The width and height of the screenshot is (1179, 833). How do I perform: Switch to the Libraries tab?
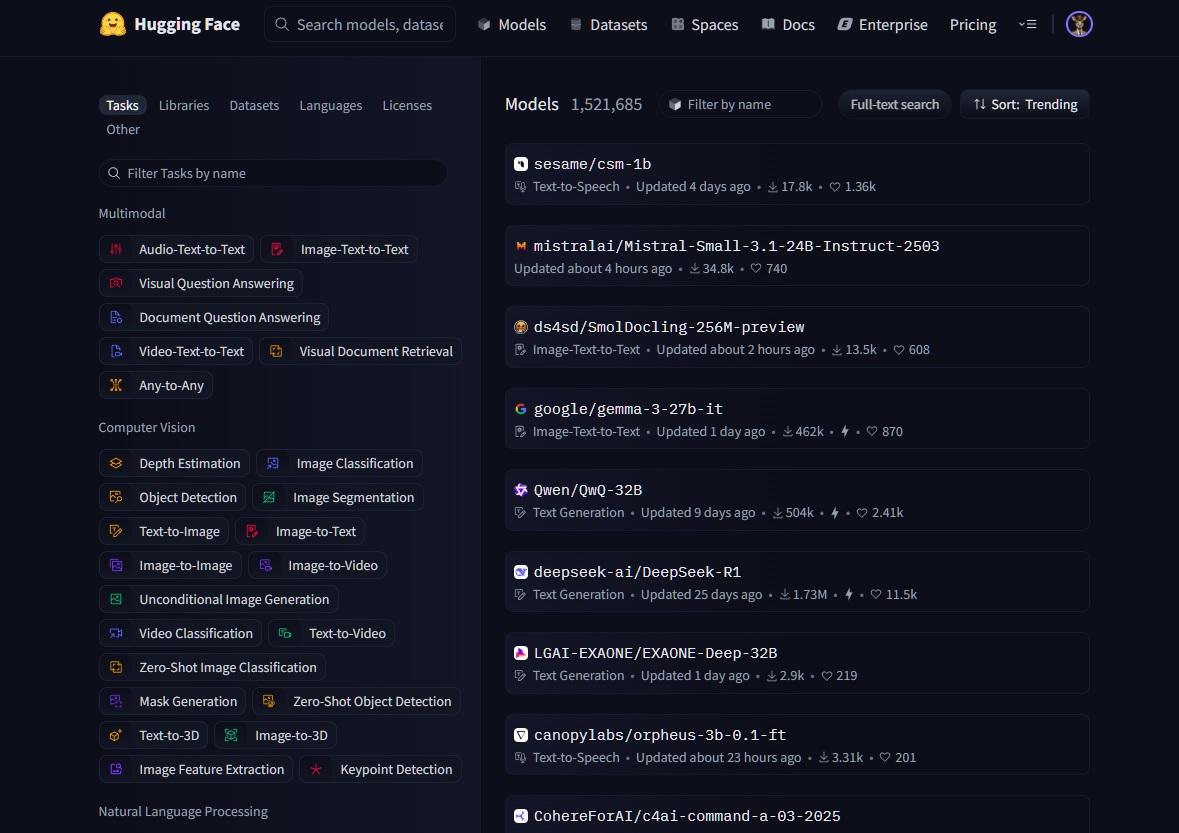click(x=184, y=104)
